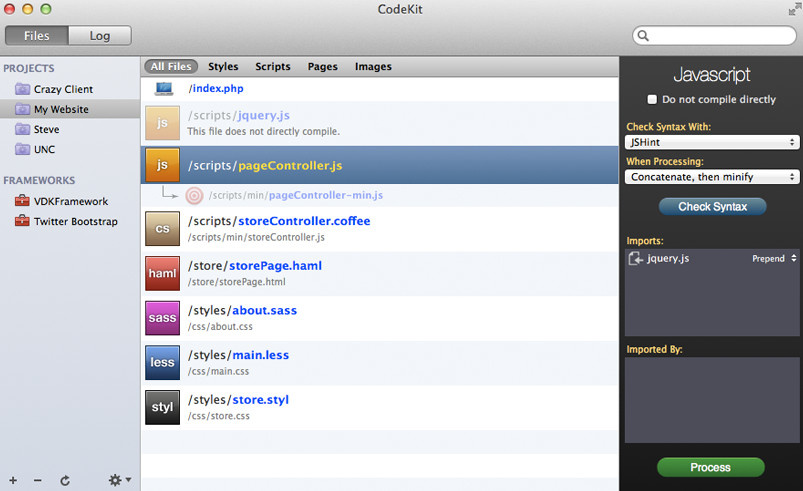Select the All Files filter

click(x=171, y=67)
